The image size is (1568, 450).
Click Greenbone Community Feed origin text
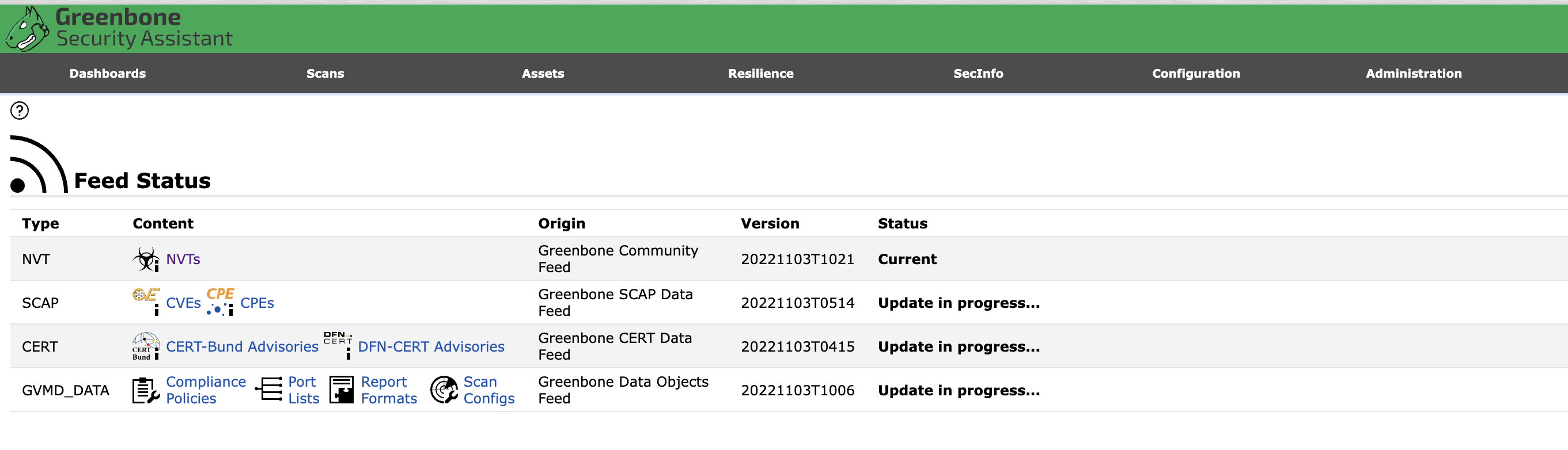tap(618, 259)
